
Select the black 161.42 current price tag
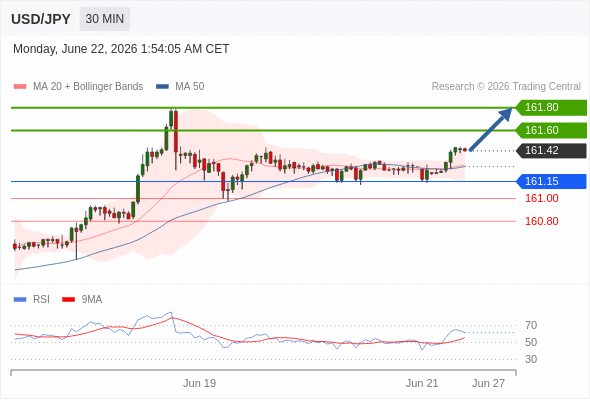coord(551,151)
